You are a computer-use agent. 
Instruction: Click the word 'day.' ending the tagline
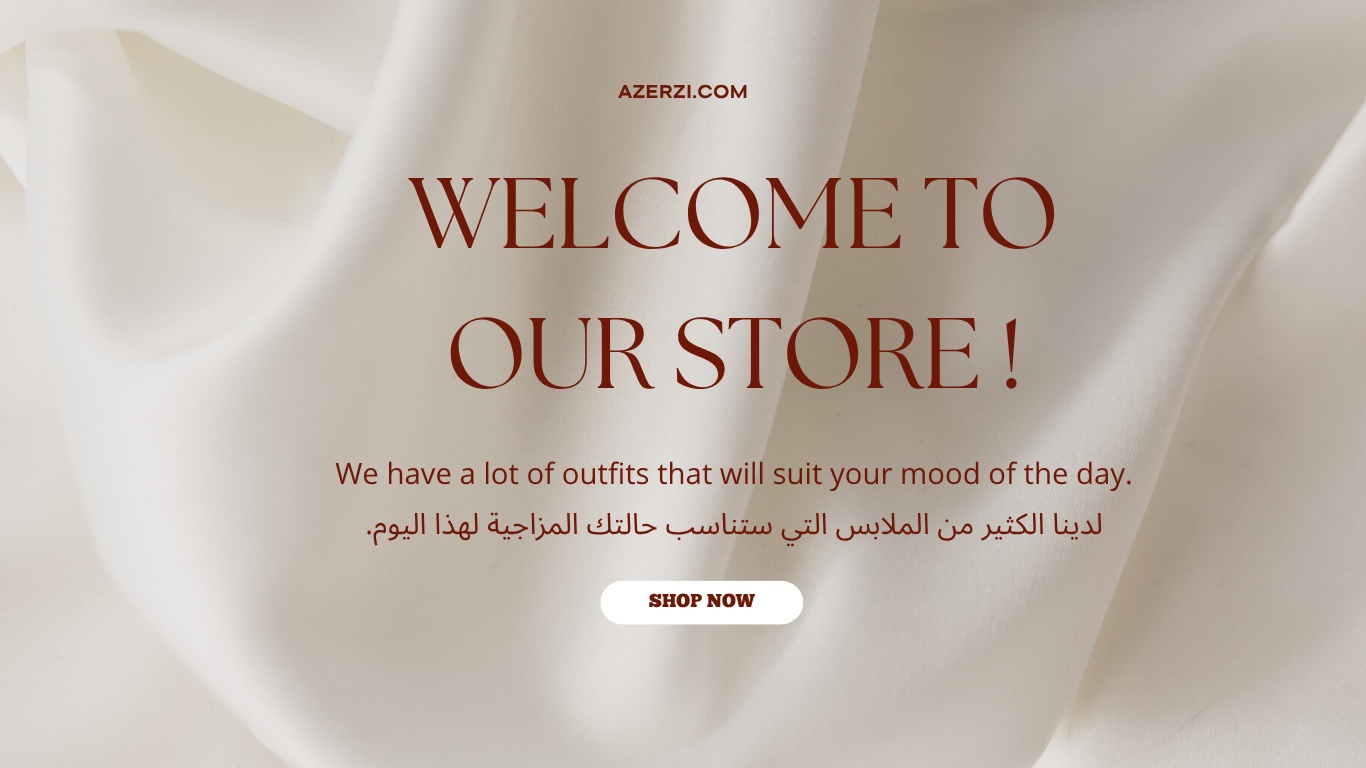pos(1104,474)
